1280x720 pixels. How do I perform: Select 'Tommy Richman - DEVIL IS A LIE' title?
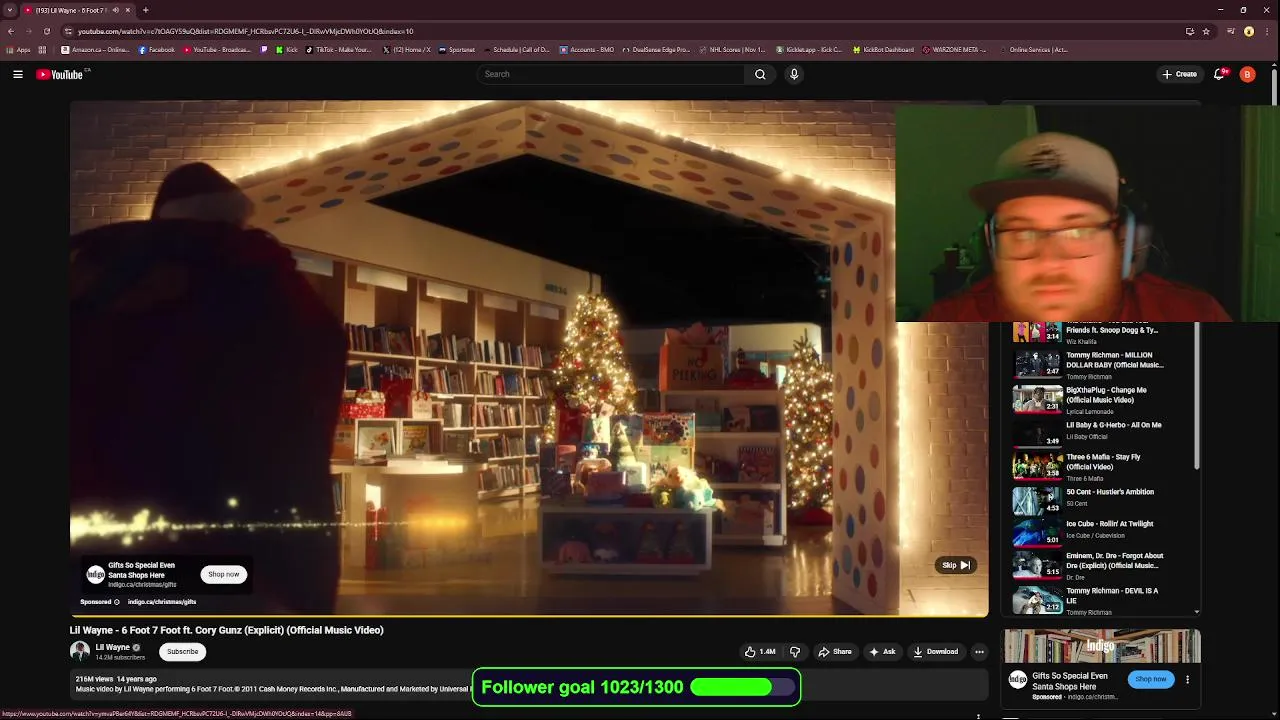(x=1112, y=595)
